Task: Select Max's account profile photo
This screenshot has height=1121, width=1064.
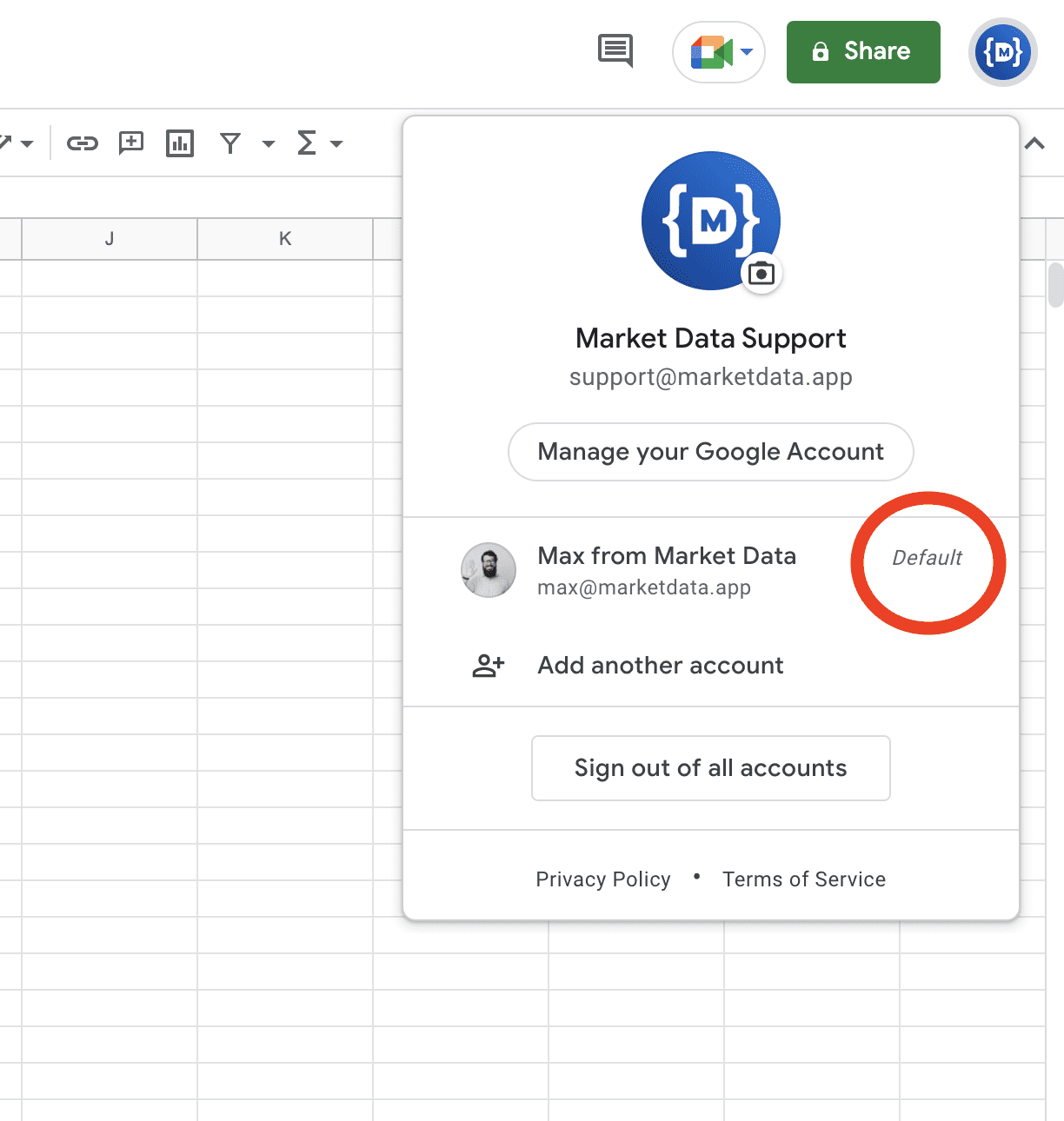Action: (488, 570)
